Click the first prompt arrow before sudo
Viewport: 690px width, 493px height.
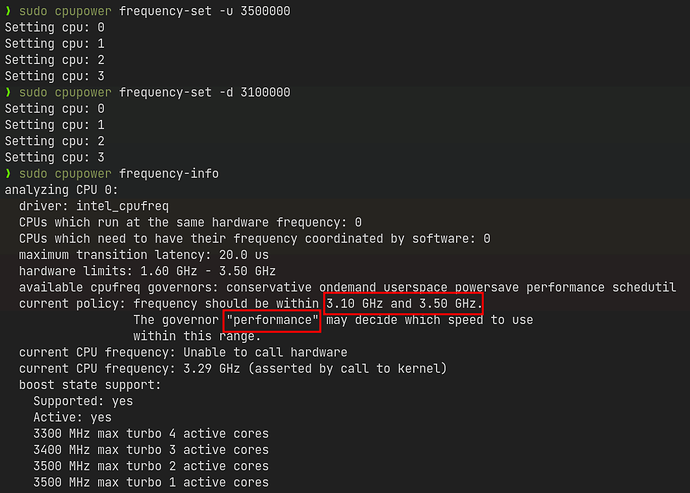point(8,11)
